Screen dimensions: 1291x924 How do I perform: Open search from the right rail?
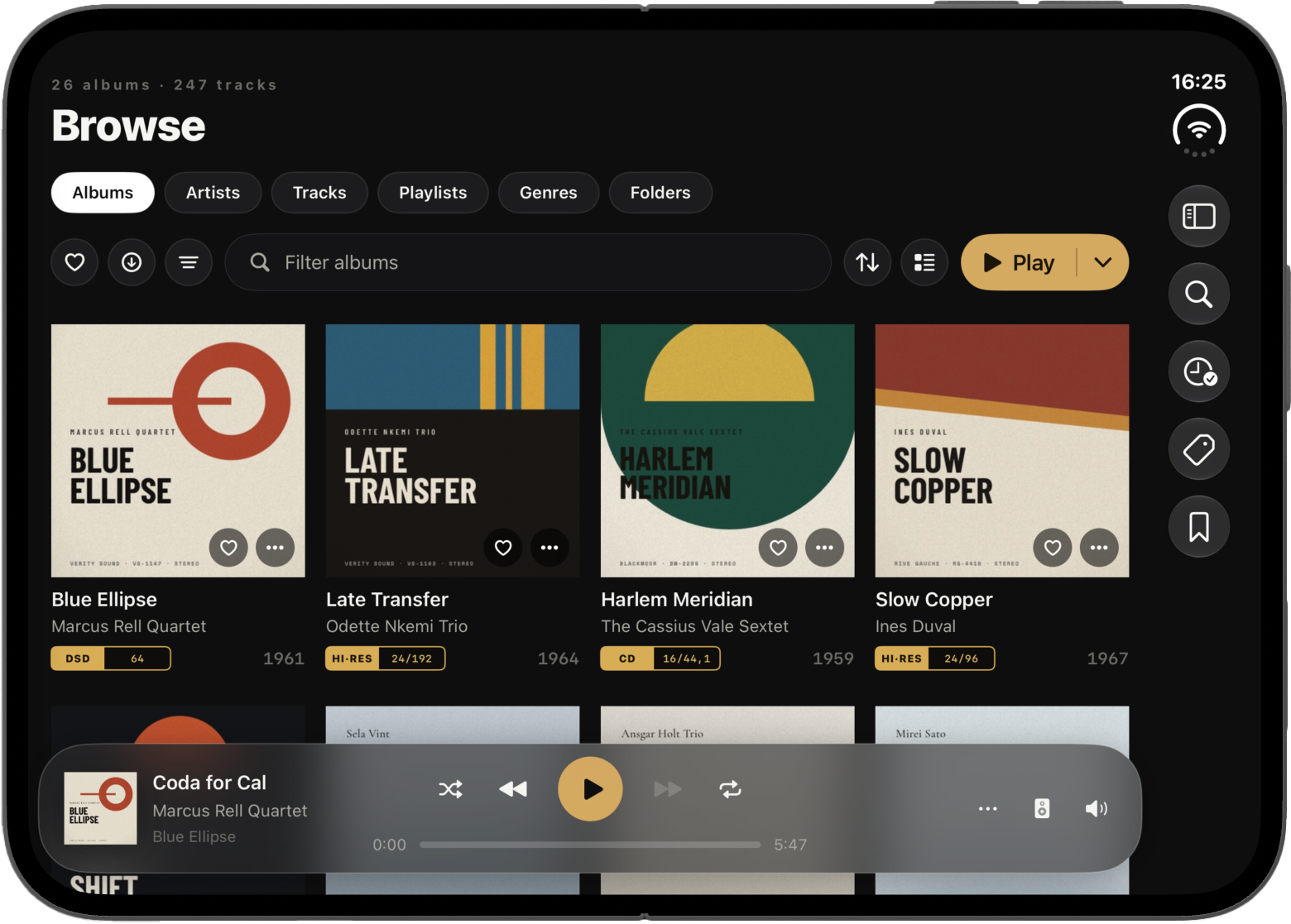coord(1198,294)
